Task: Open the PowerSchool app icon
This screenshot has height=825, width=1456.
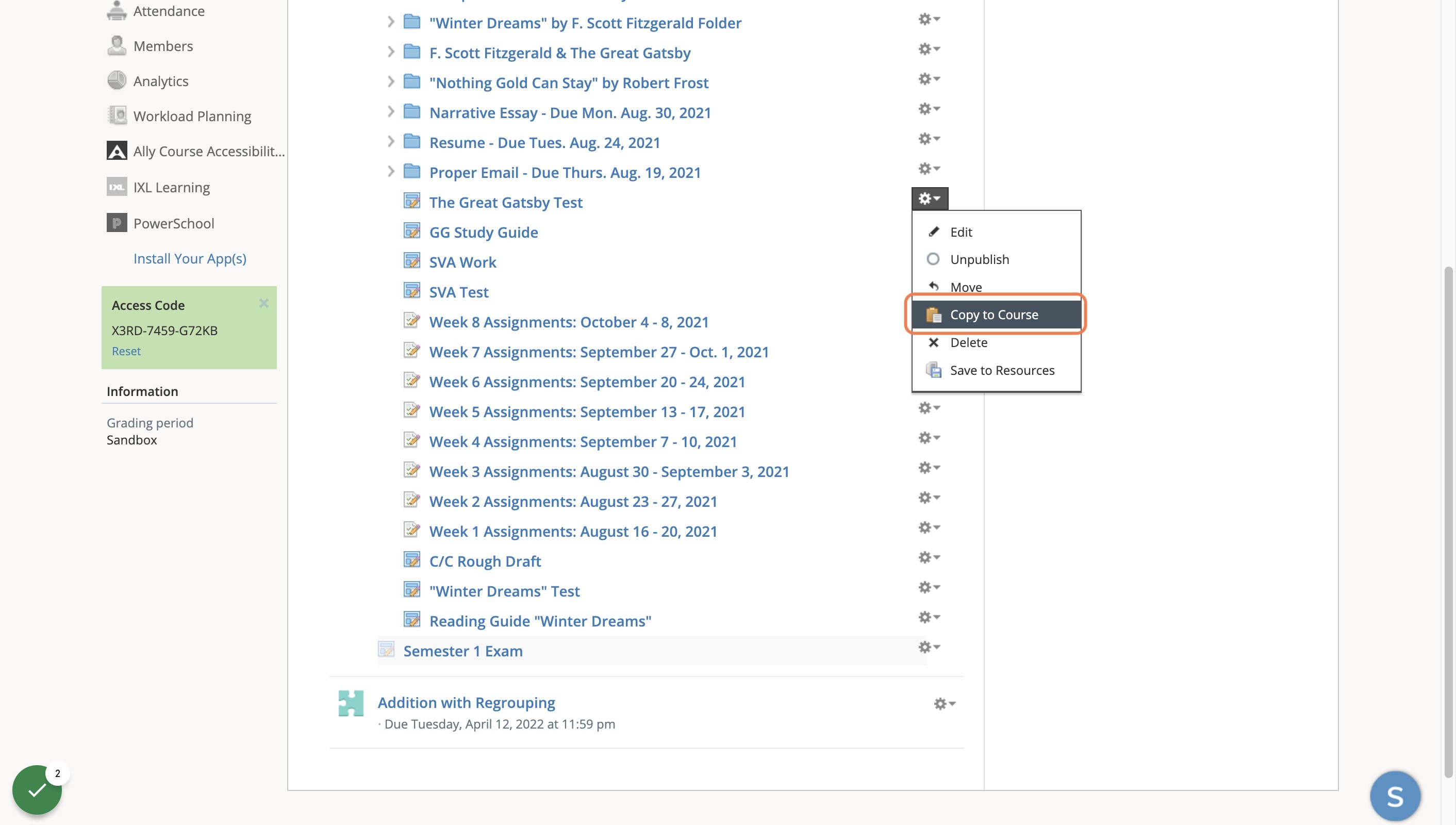Action: point(117,223)
